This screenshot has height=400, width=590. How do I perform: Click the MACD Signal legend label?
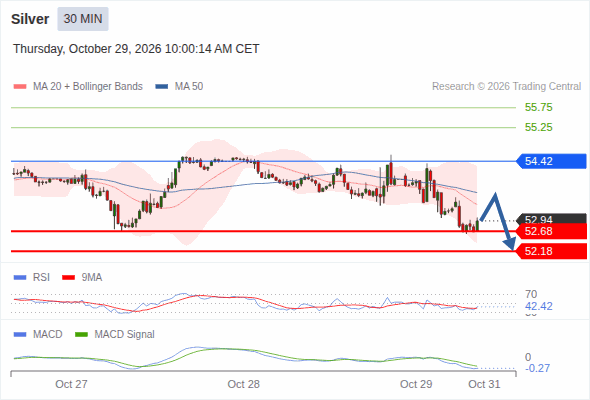pyautogui.click(x=125, y=335)
